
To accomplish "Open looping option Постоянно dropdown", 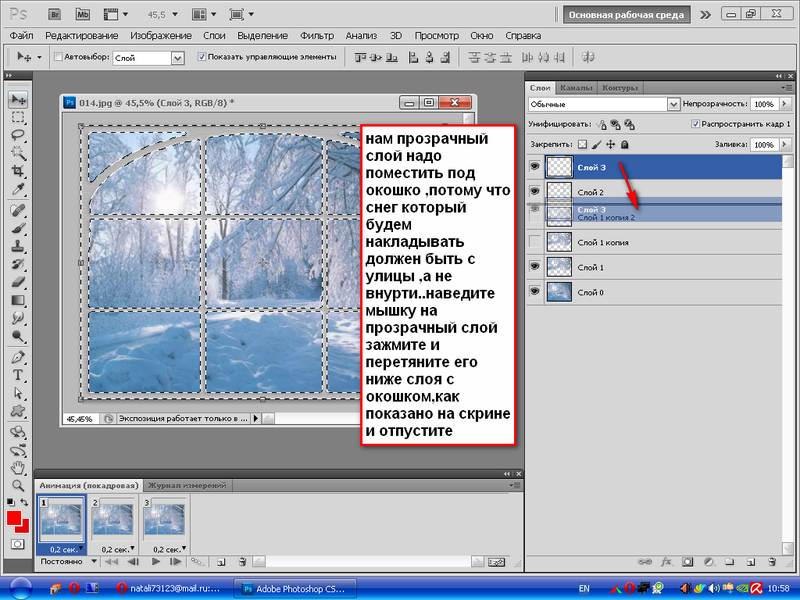I will click(x=94, y=561).
